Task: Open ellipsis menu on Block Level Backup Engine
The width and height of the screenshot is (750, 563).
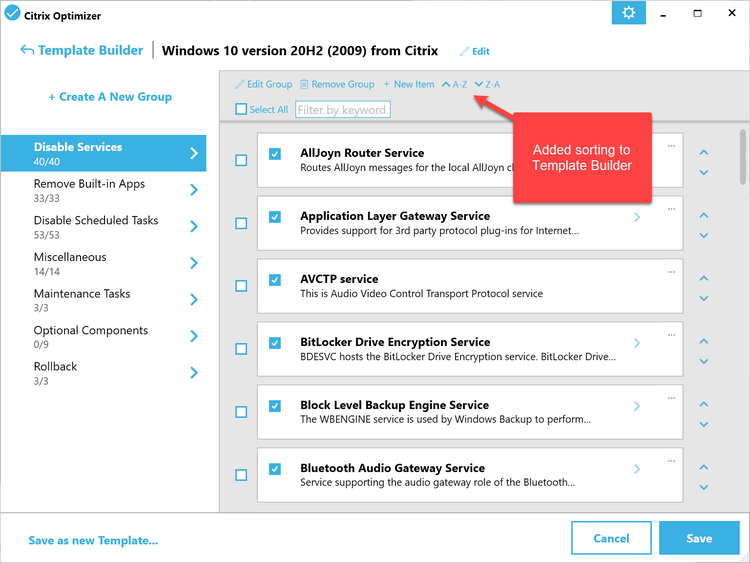Action: 672,398
